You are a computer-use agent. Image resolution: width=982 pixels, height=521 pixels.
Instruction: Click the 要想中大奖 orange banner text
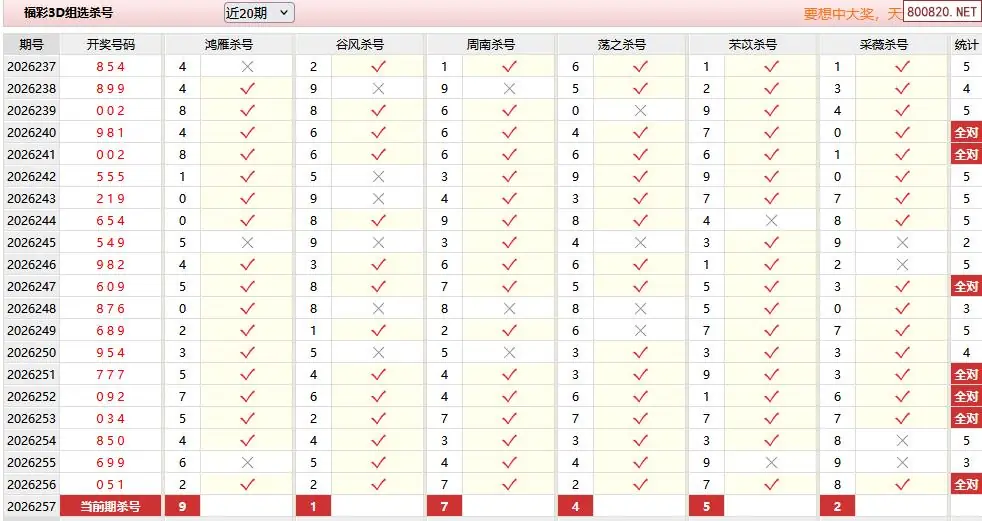(842, 14)
